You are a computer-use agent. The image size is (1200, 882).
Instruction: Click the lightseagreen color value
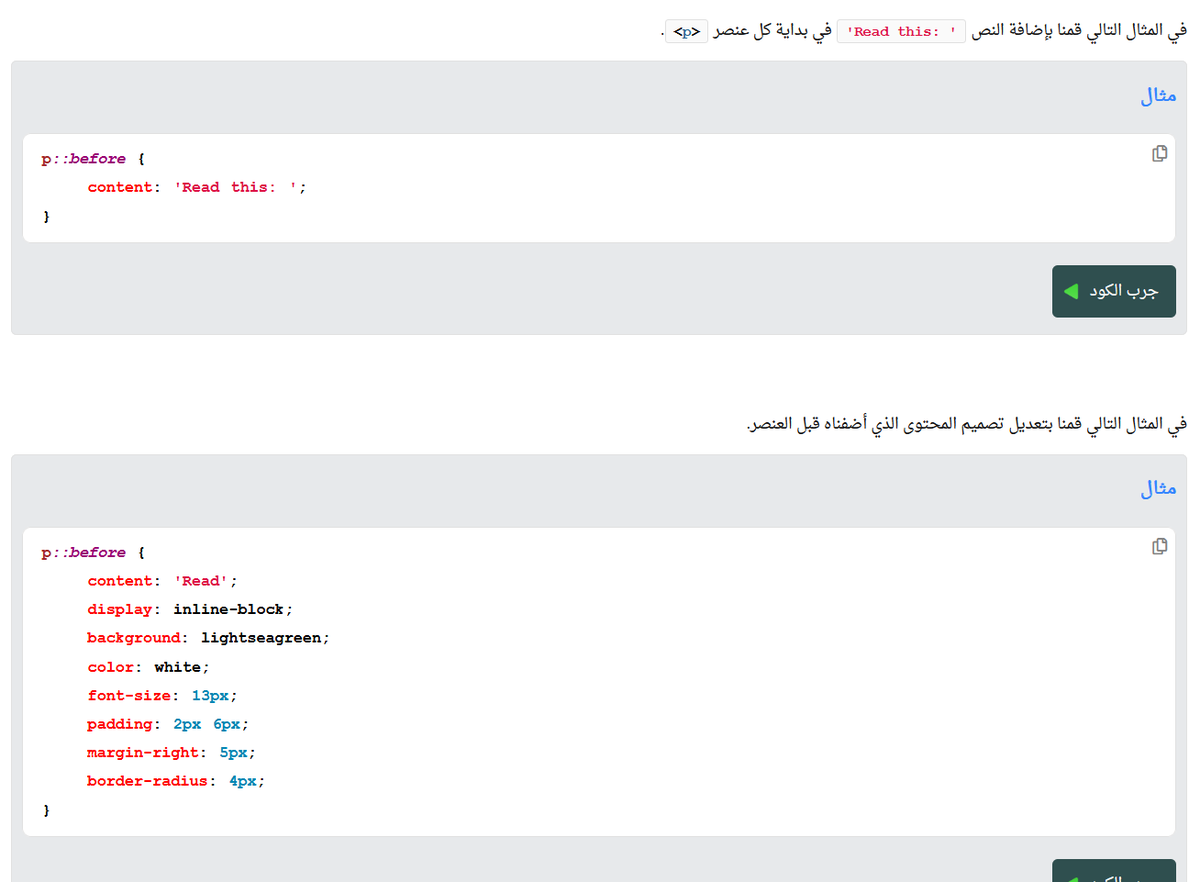[x=262, y=638]
